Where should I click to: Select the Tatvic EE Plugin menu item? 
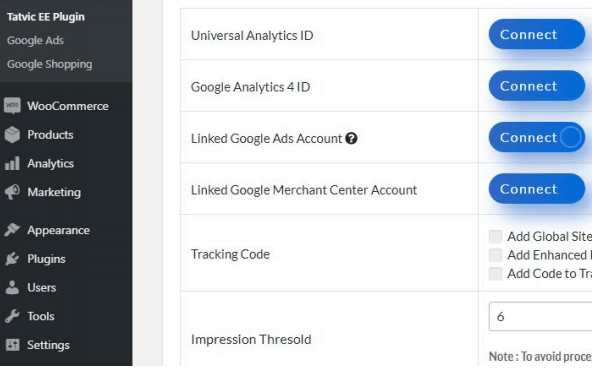point(46,17)
